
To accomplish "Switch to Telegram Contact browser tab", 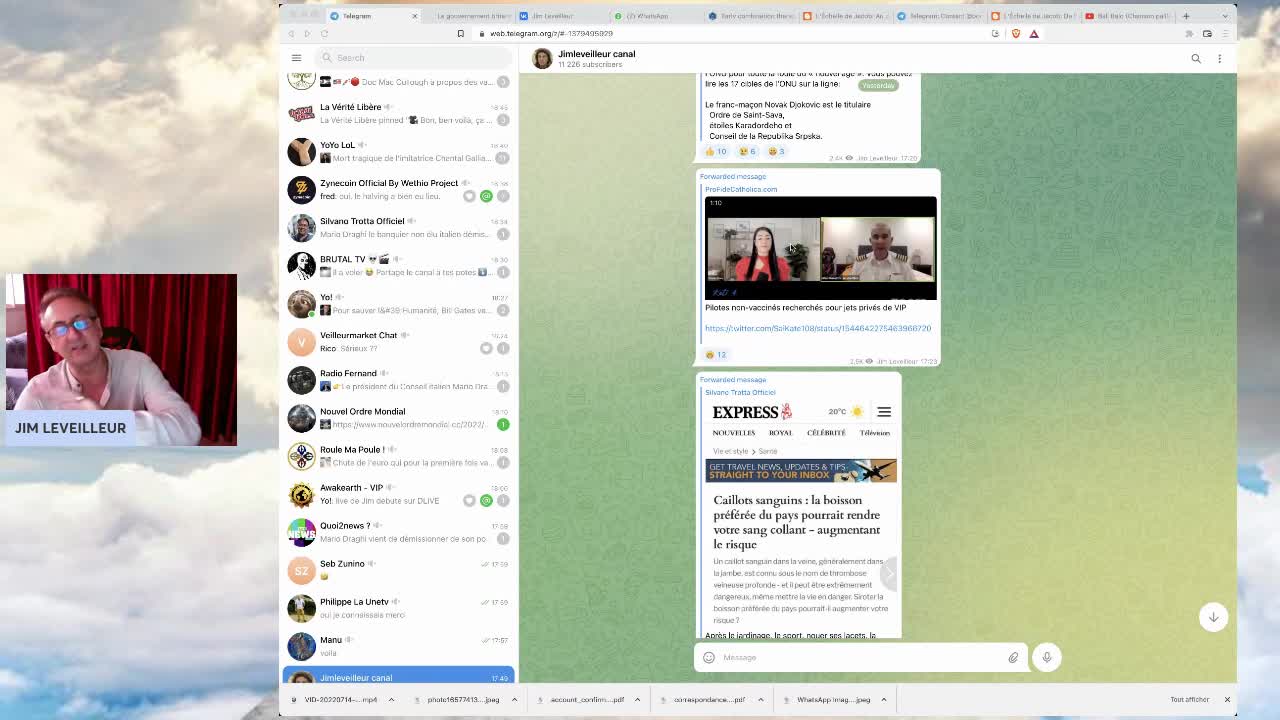I will 938,16.
